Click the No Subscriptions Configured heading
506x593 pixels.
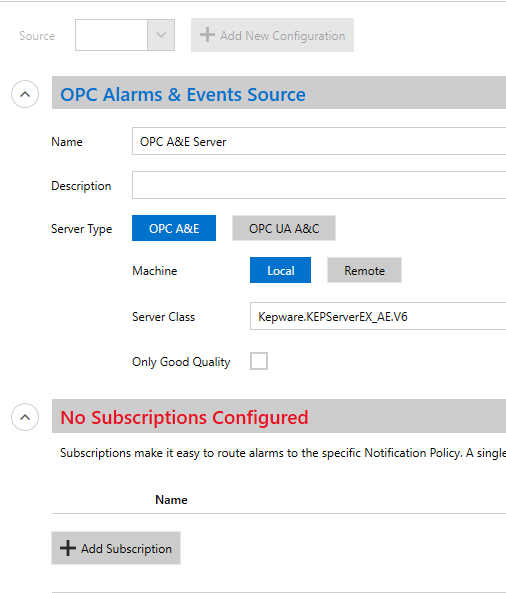coord(185,418)
